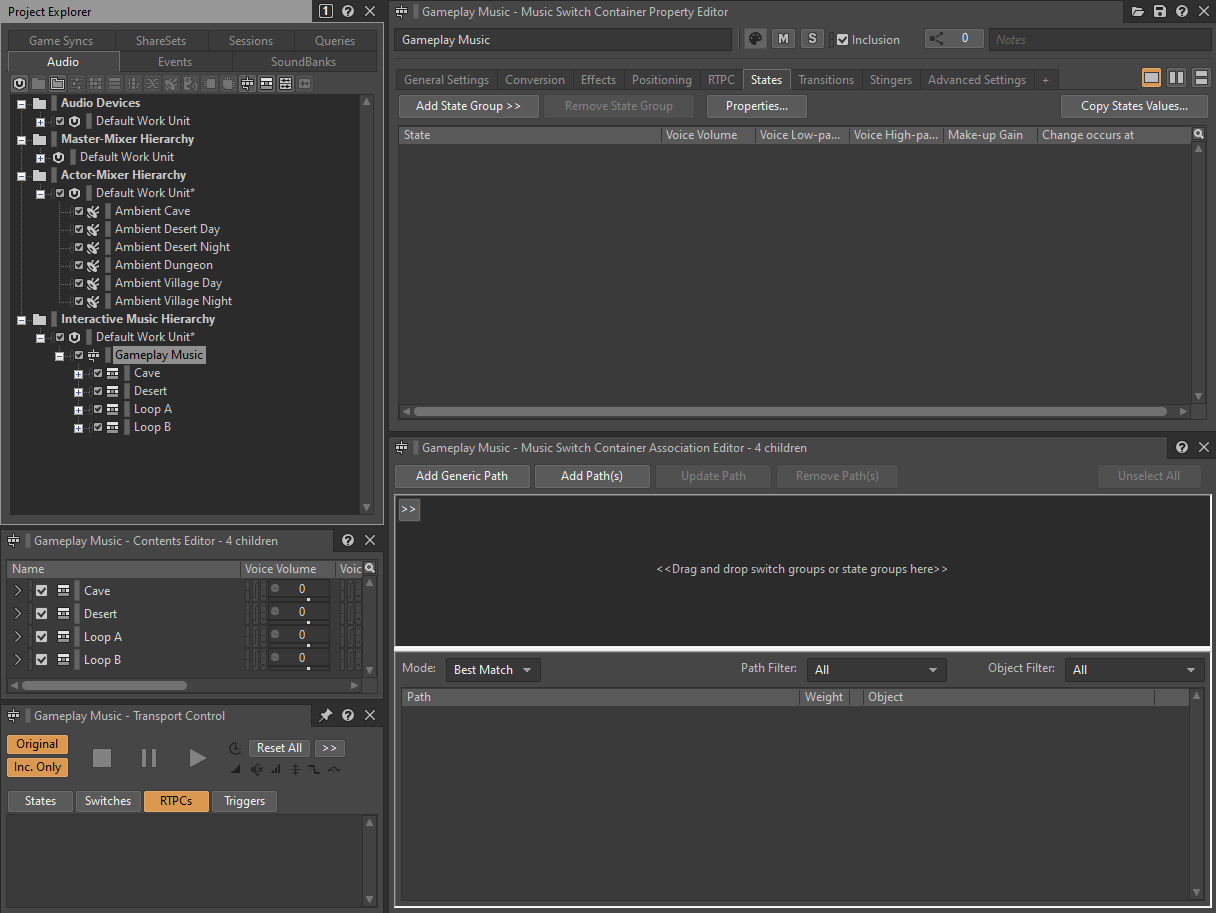
Task: Toggle the Inclusion checkbox
Action: click(x=842, y=40)
